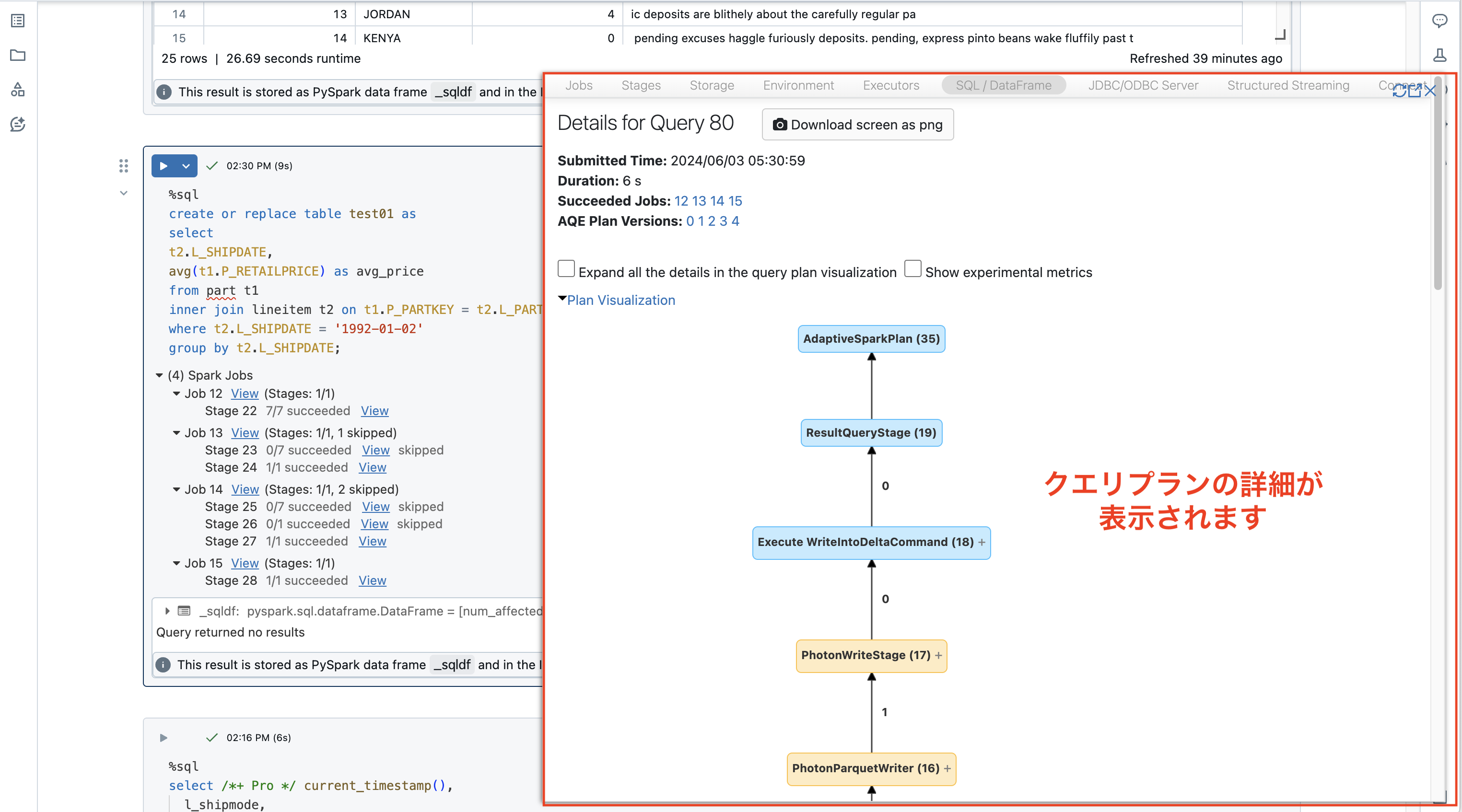Switch to the Stages tab
Screen dimensions: 1462x812
[x=641, y=85]
